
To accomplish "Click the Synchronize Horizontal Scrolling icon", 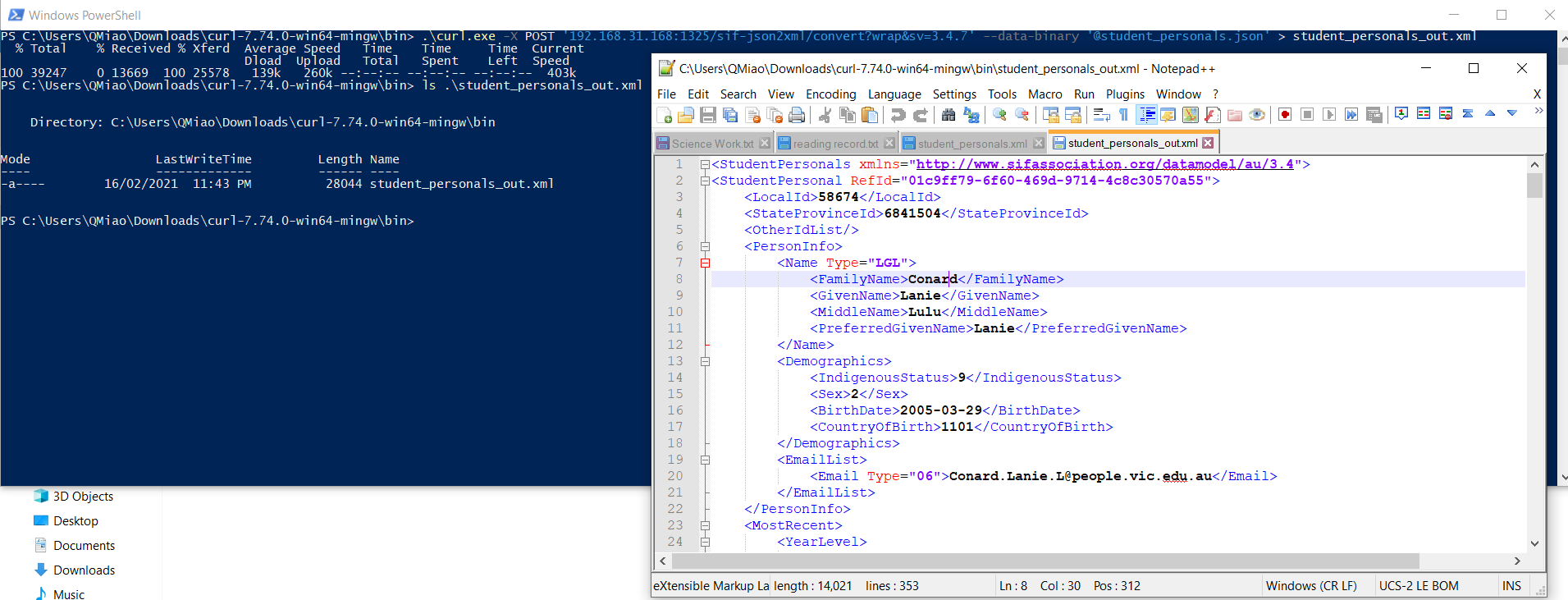I will [x=1072, y=115].
